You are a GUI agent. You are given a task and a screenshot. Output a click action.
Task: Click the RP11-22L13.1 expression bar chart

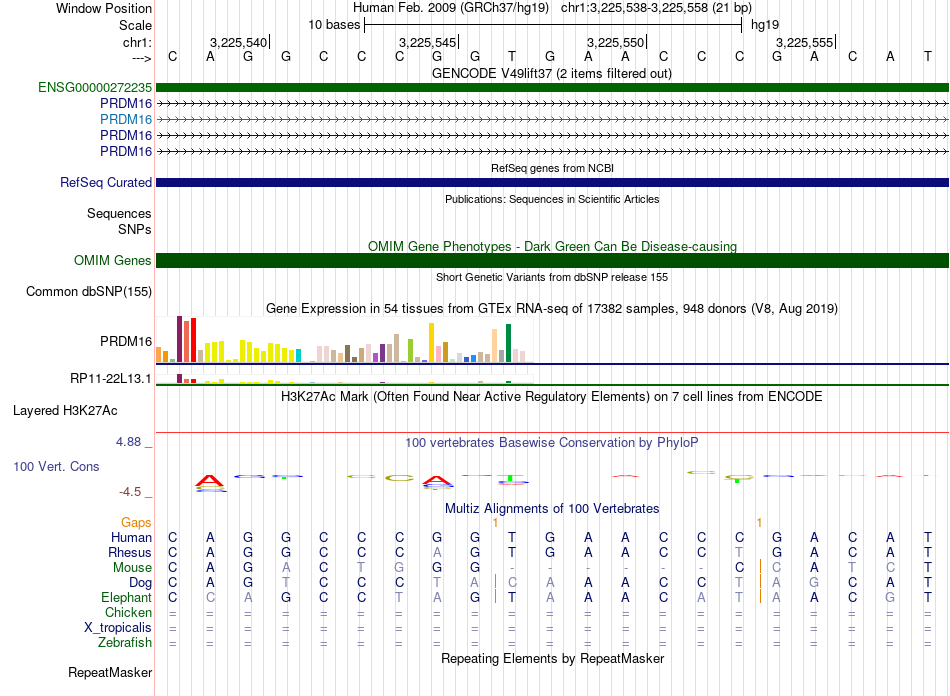tap(344, 379)
